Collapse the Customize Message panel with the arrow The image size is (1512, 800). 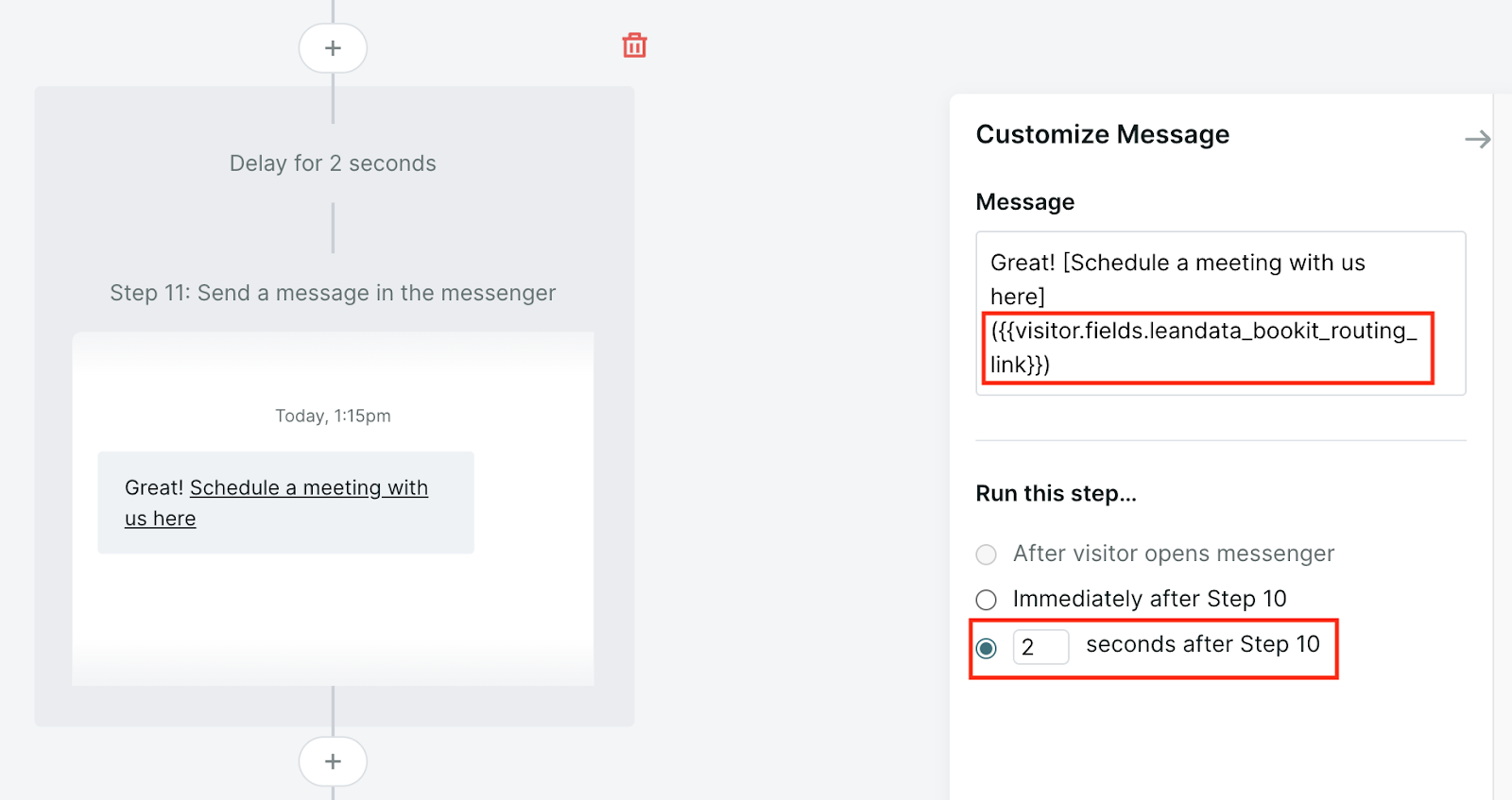coord(1477,140)
